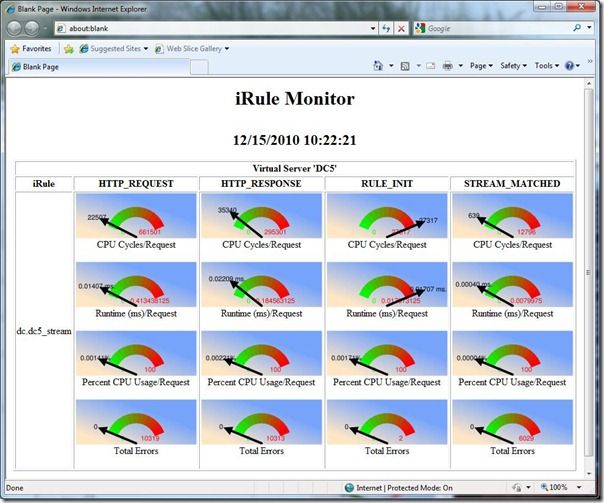Click the iRule Monitor page heading
604x503 pixels.
click(295, 99)
